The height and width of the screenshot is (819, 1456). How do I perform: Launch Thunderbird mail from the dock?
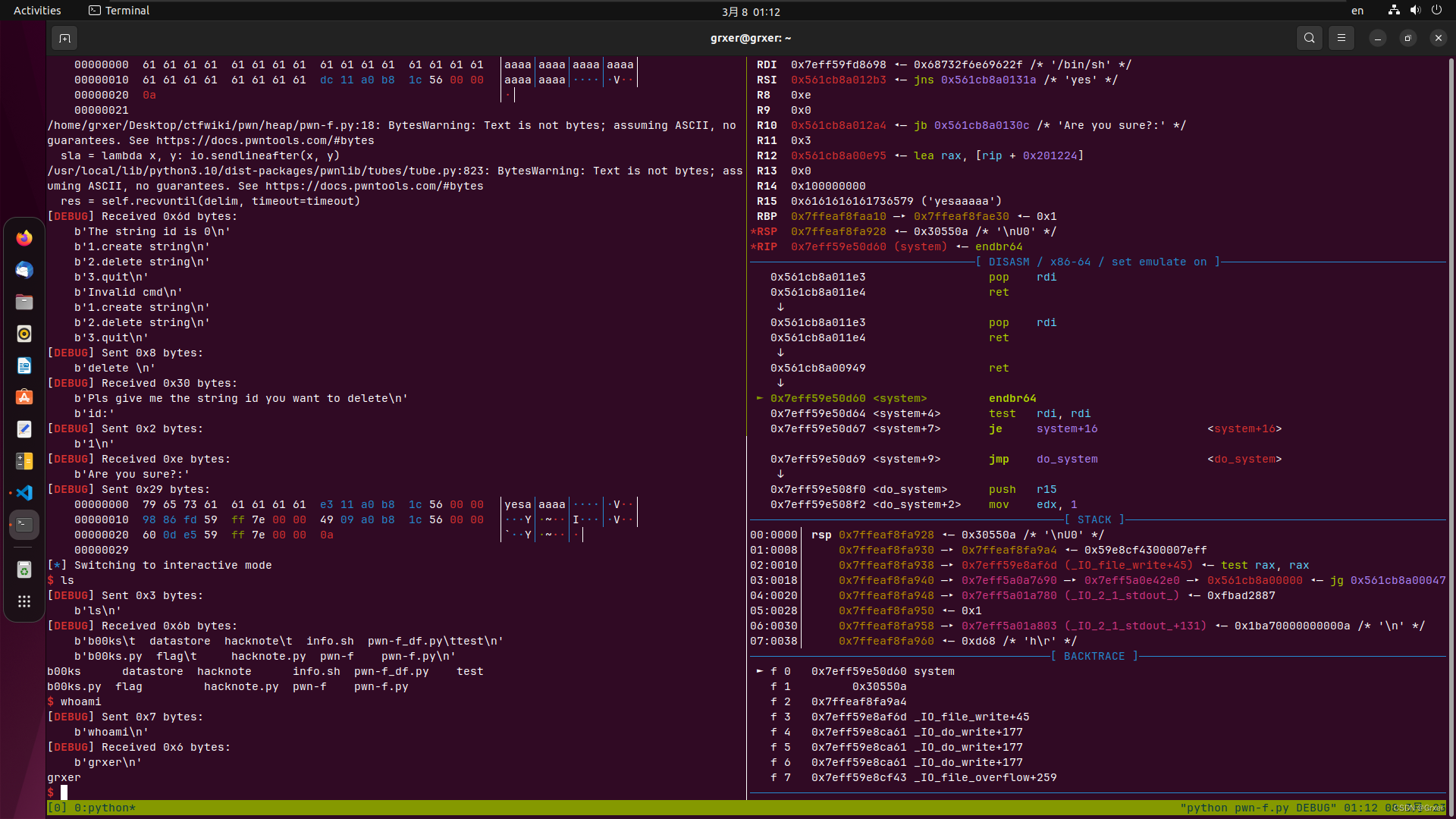pyautogui.click(x=24, y=270)
